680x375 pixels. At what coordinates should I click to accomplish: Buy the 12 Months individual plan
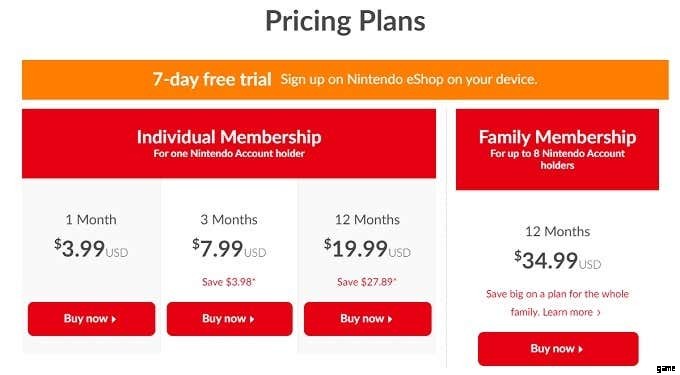point(368,319)
